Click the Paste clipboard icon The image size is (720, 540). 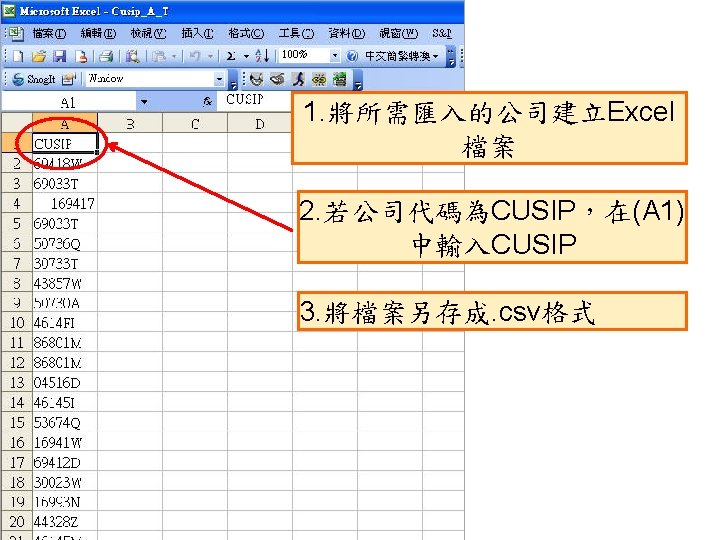coord(159,56)
